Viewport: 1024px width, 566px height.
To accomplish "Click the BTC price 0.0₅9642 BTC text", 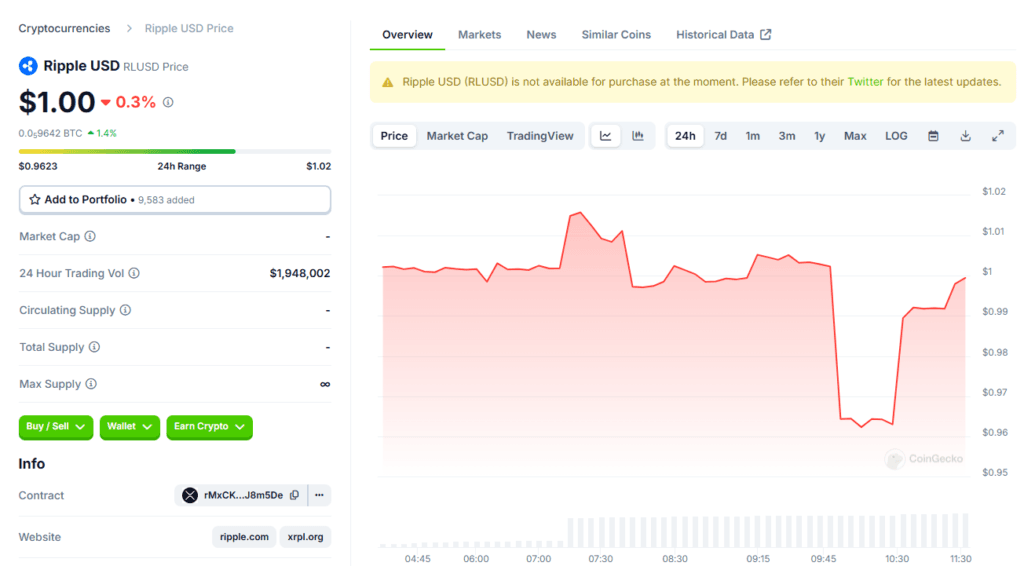I will pos(50,133).
